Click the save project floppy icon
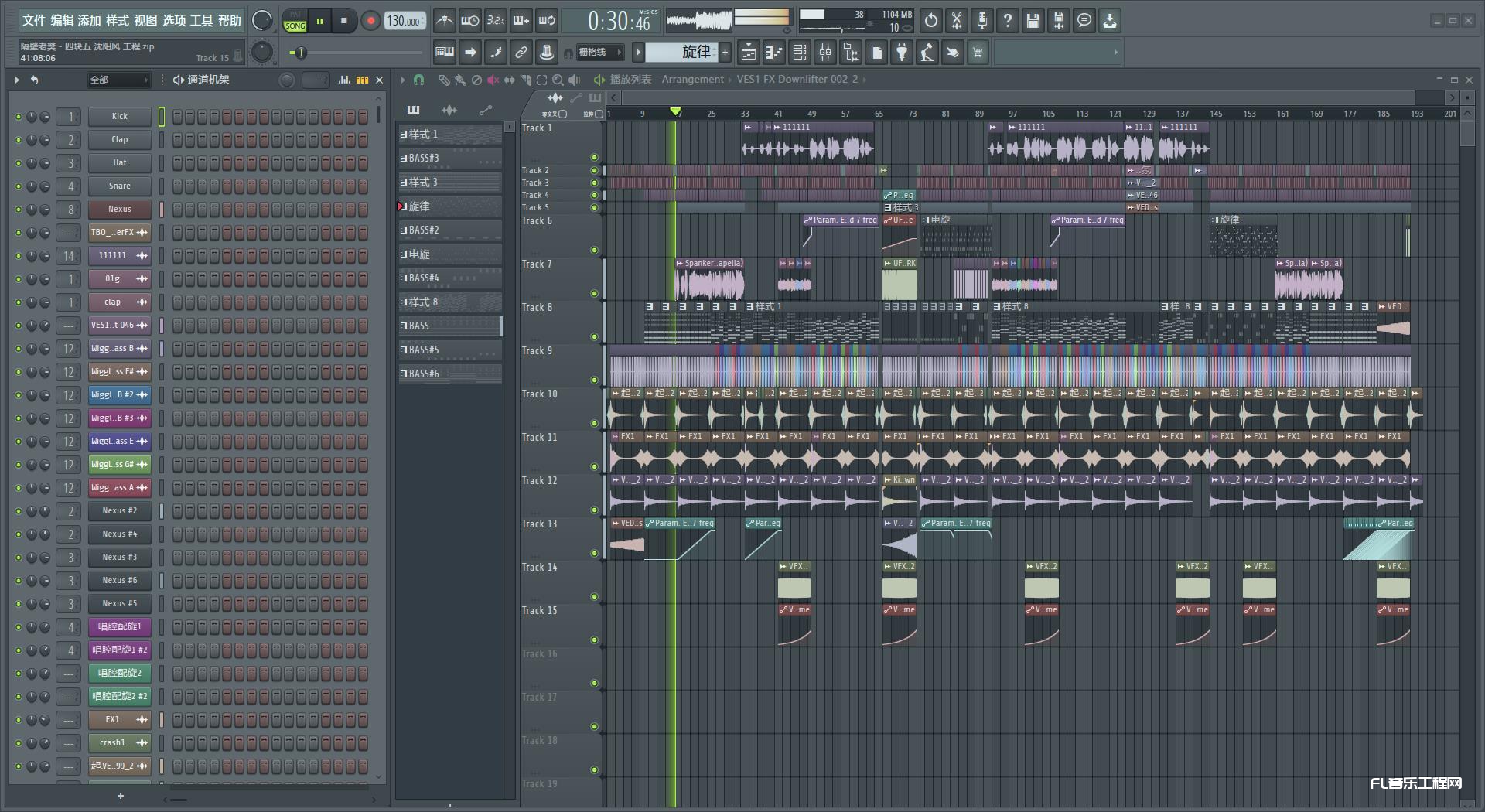Image resolution: width=1485 pixels, height=812 pixels. [x=1033, y=21]
